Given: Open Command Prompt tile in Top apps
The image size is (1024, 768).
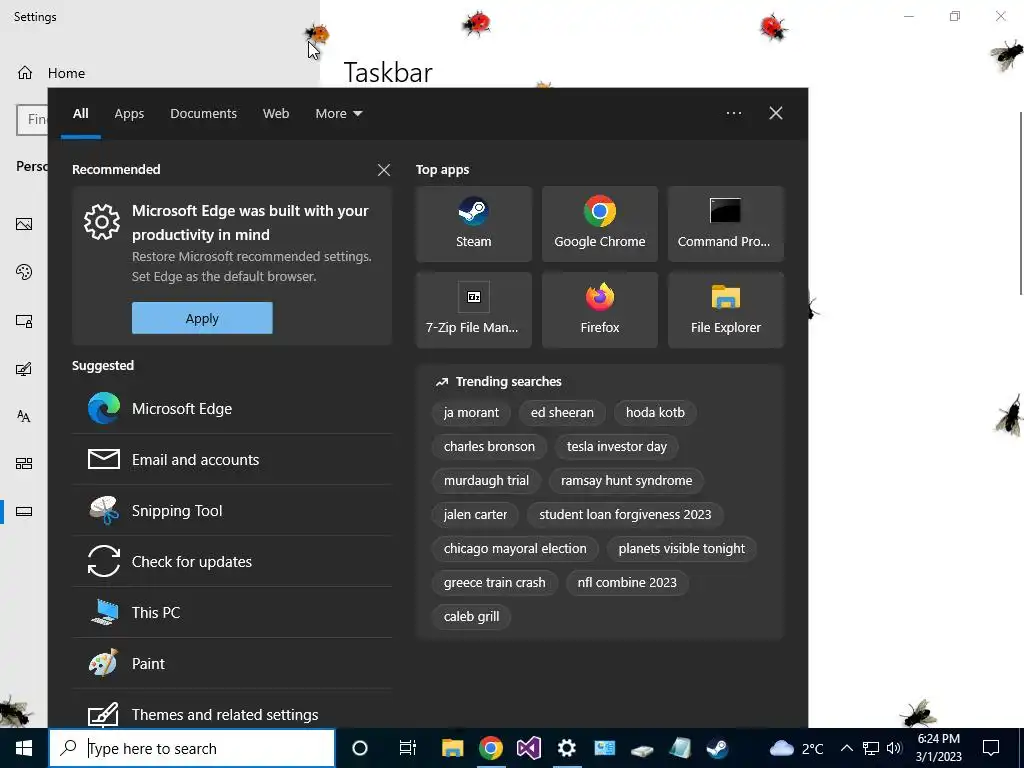Looking at the screenshot, I should (726, 224).
